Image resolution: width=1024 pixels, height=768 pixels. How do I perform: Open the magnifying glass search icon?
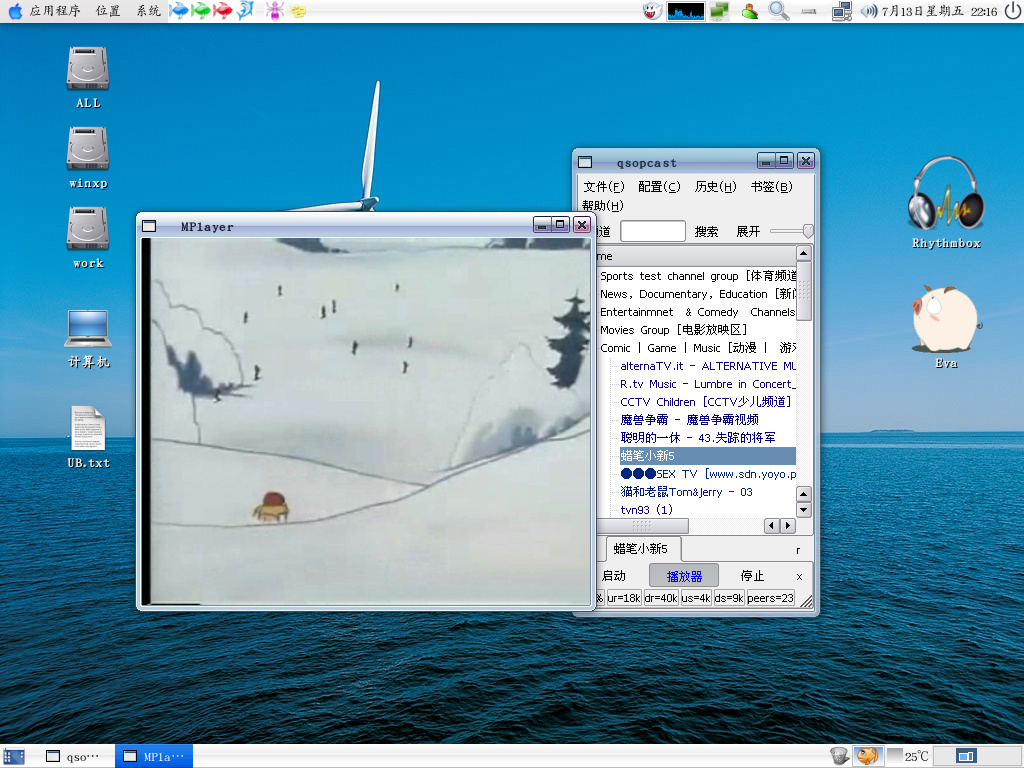pos(778,11)
